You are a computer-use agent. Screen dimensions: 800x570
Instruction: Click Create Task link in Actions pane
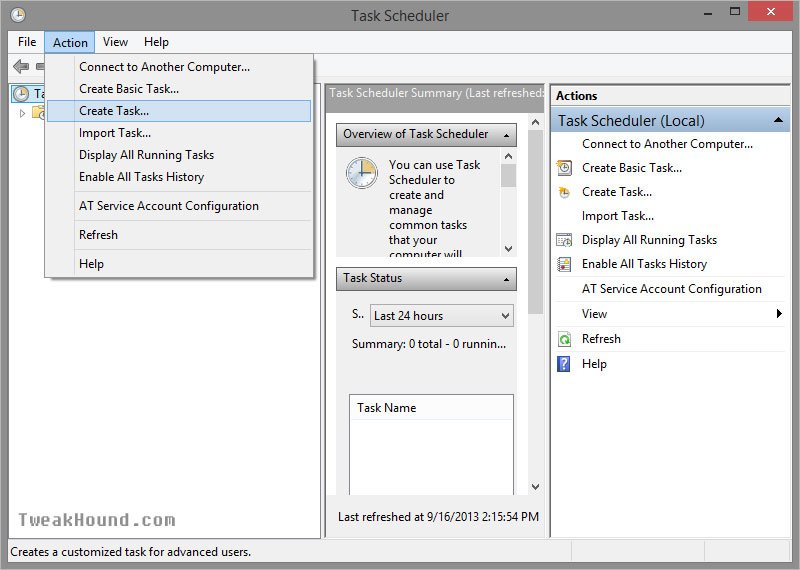617,192
